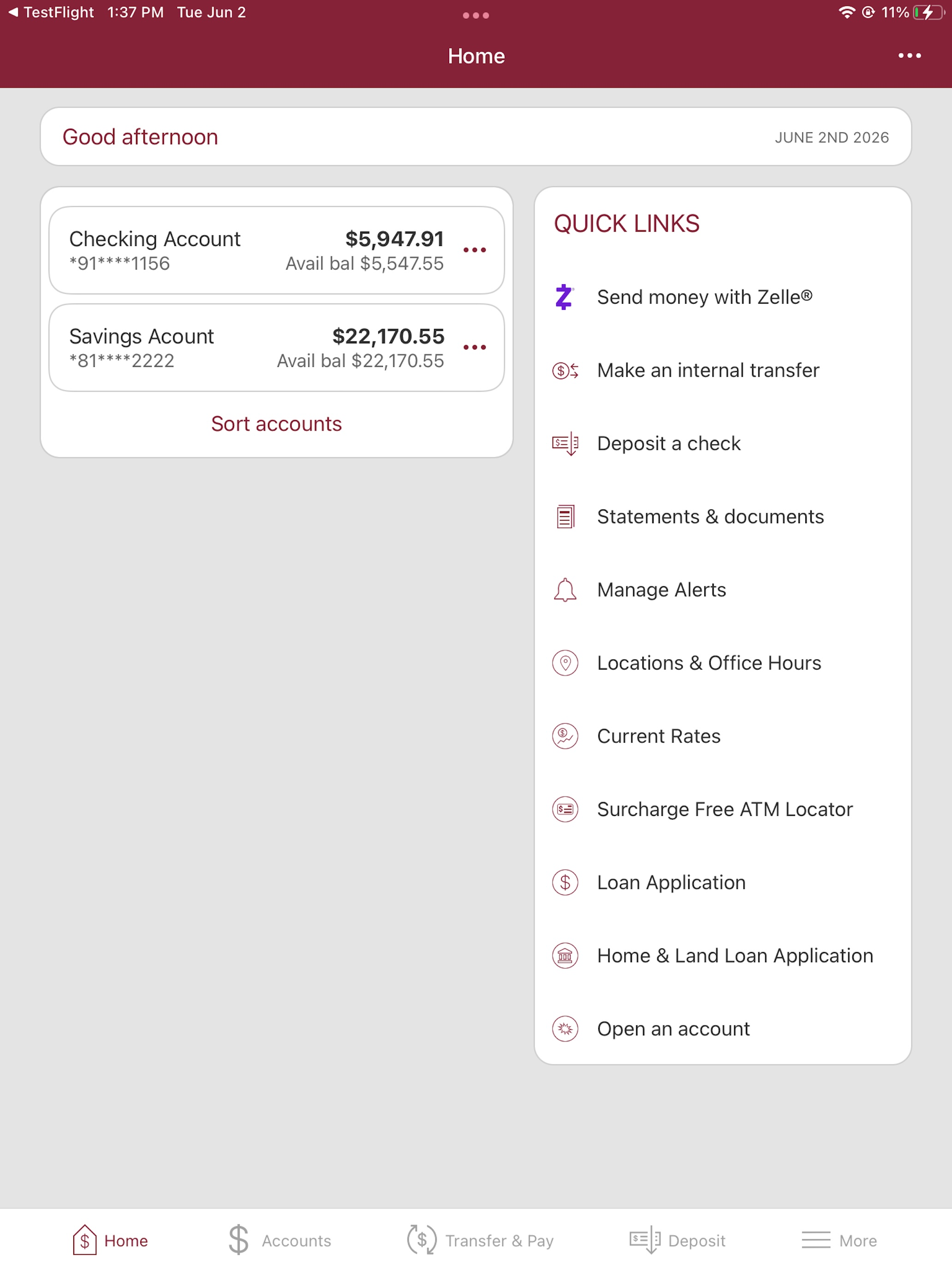Open Savings Account three-dot options menu
The image size is (952, 1270).
[x=475, y=347]
